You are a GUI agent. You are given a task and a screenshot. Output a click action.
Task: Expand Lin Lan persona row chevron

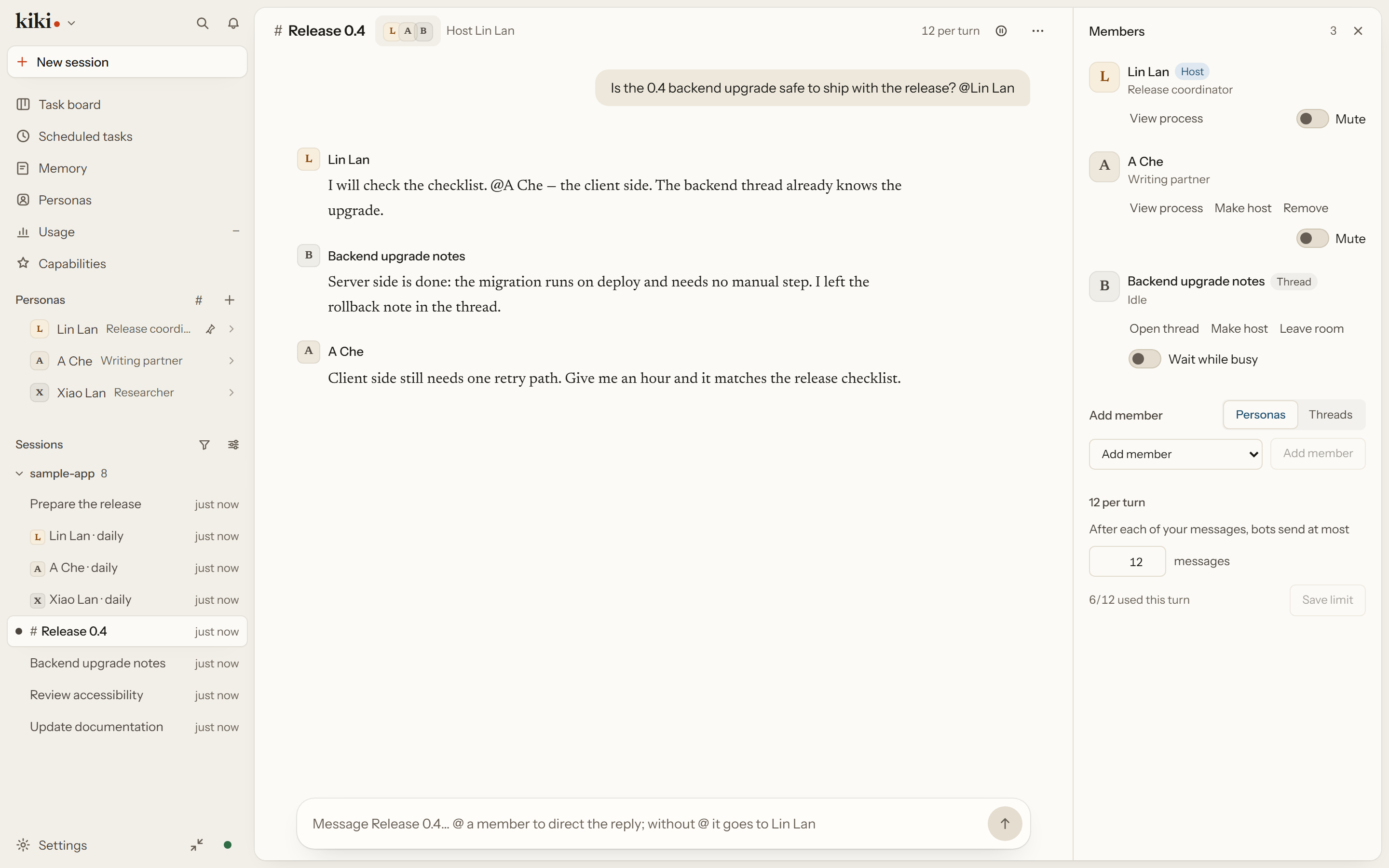[x=231, y=329]
